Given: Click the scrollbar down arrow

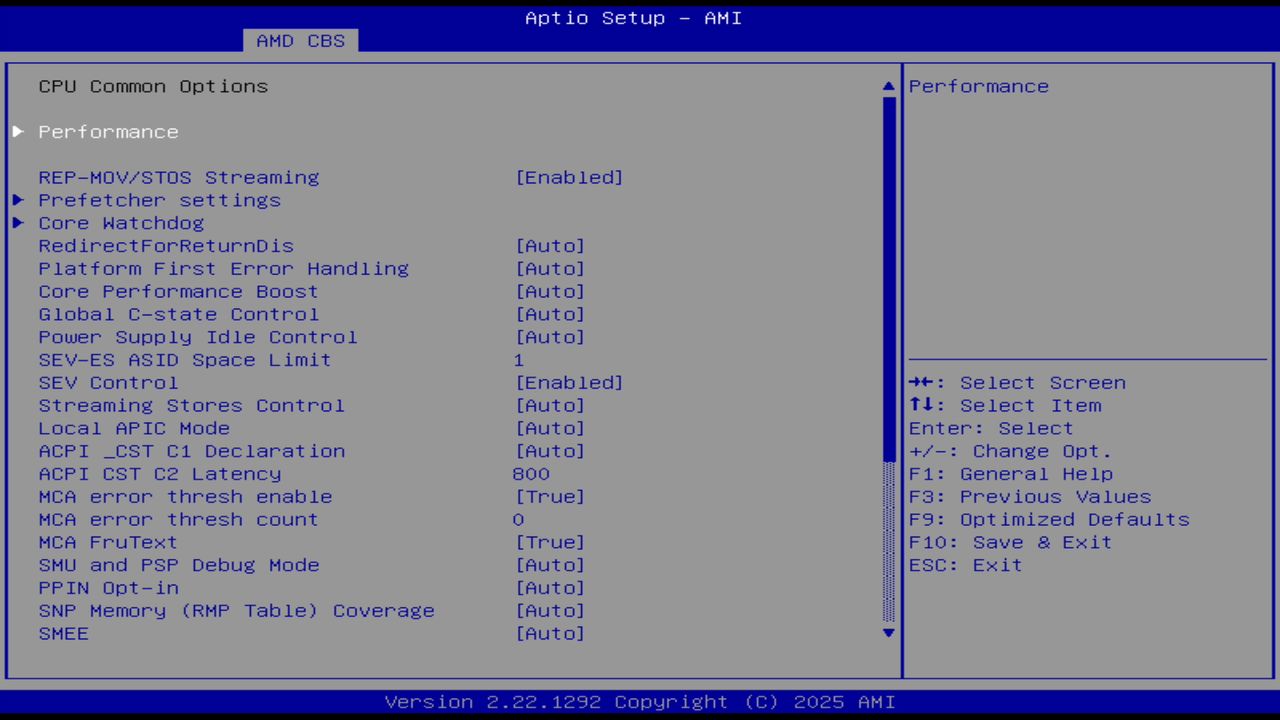Looking at the screenshot, I should point(889,633).
